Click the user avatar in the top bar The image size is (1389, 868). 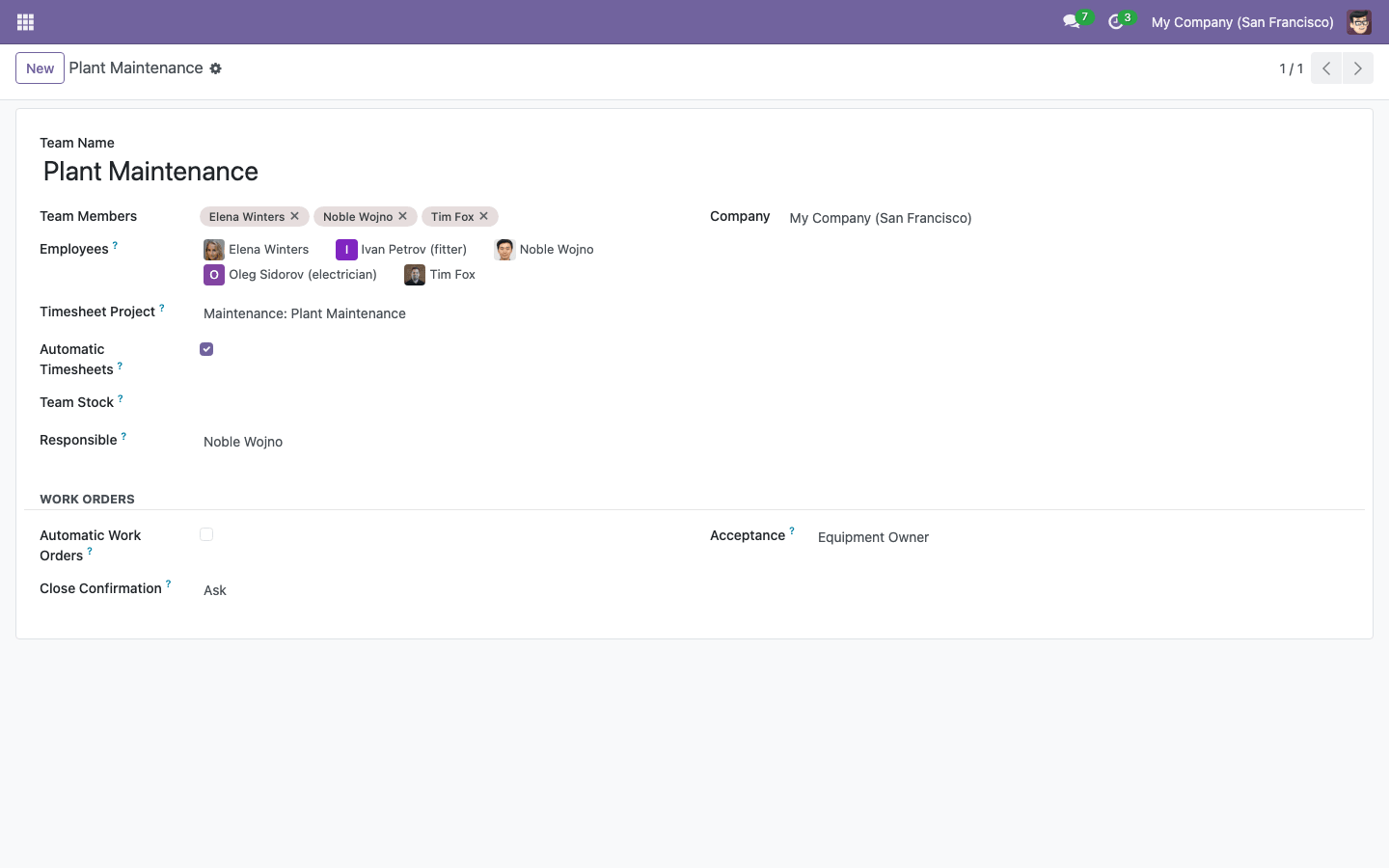click(1359, 22)
